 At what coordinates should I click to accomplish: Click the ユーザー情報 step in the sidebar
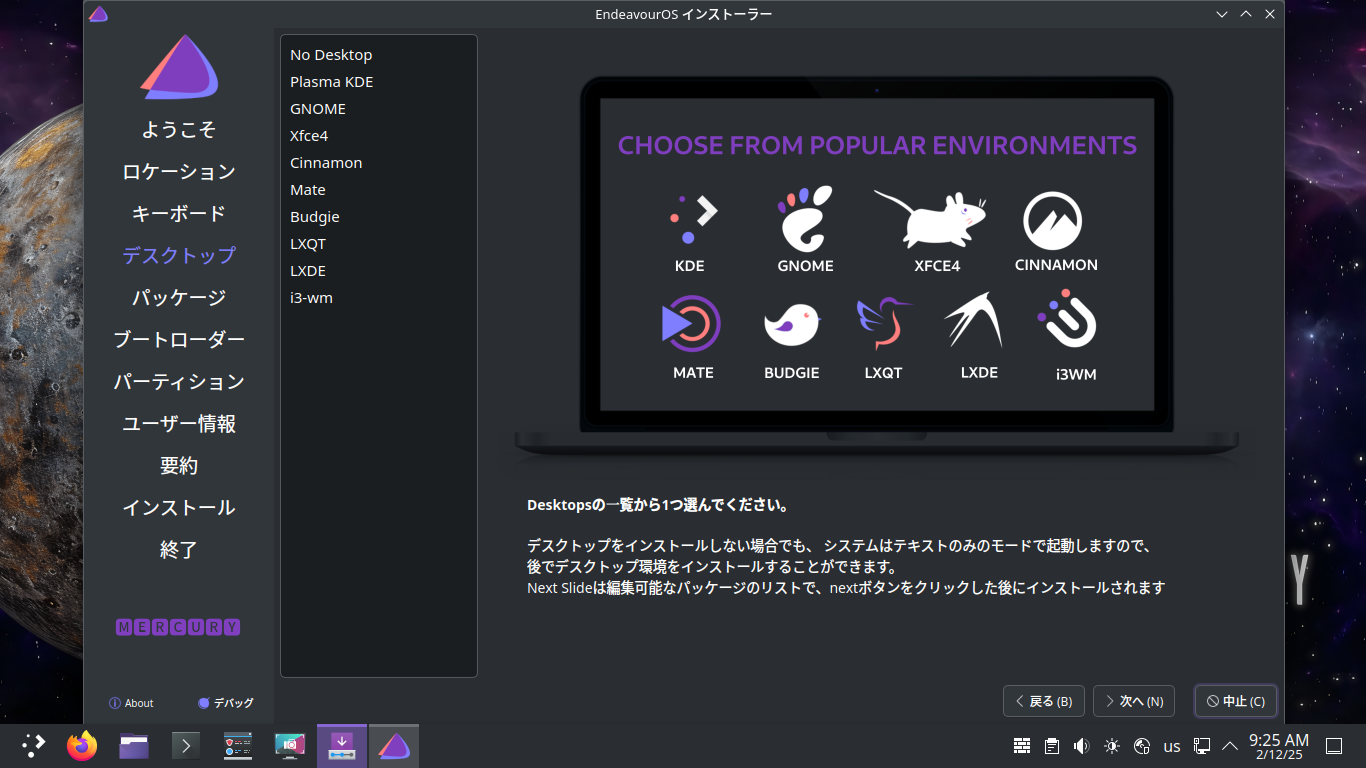(x=179, y=424)
